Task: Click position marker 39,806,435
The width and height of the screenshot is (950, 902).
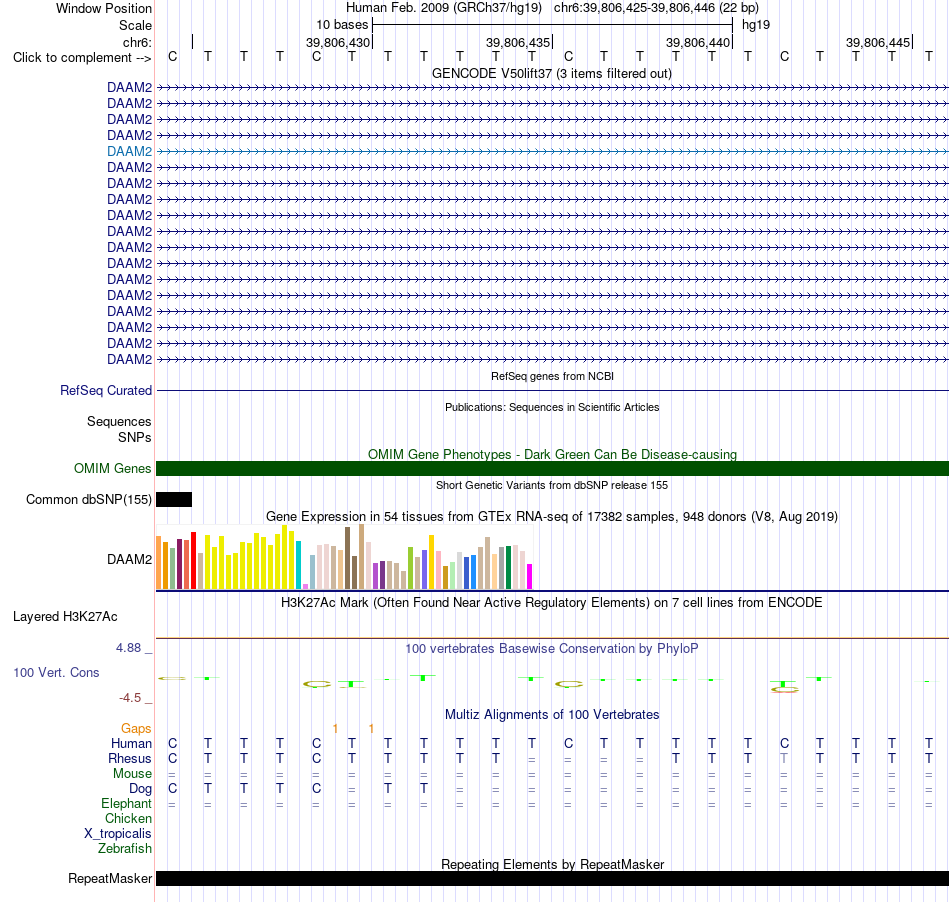Action: coord(517,42)
